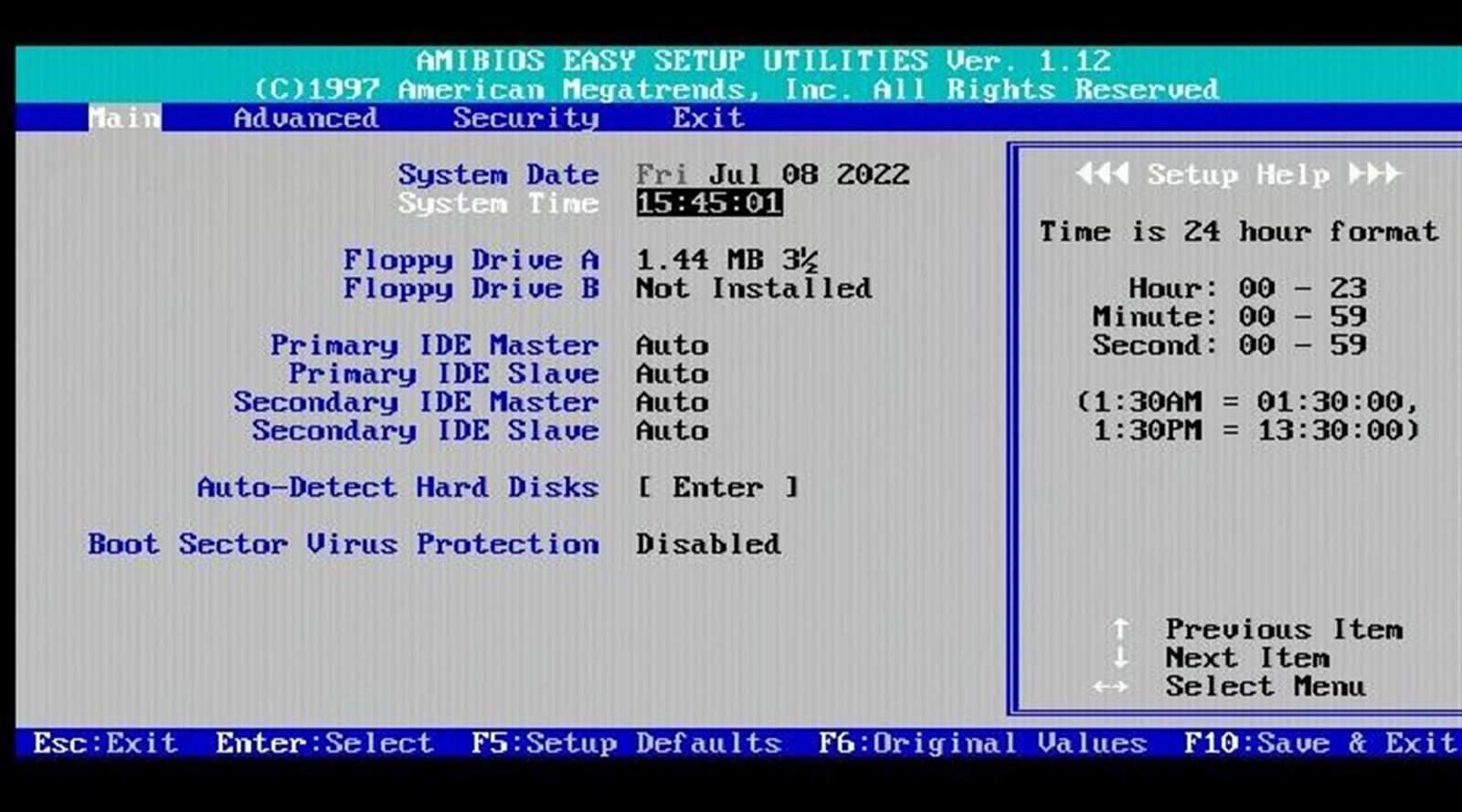Select Primary IDE Slave Auto value
Screen dimensions: 1462x812
[672, 374]
